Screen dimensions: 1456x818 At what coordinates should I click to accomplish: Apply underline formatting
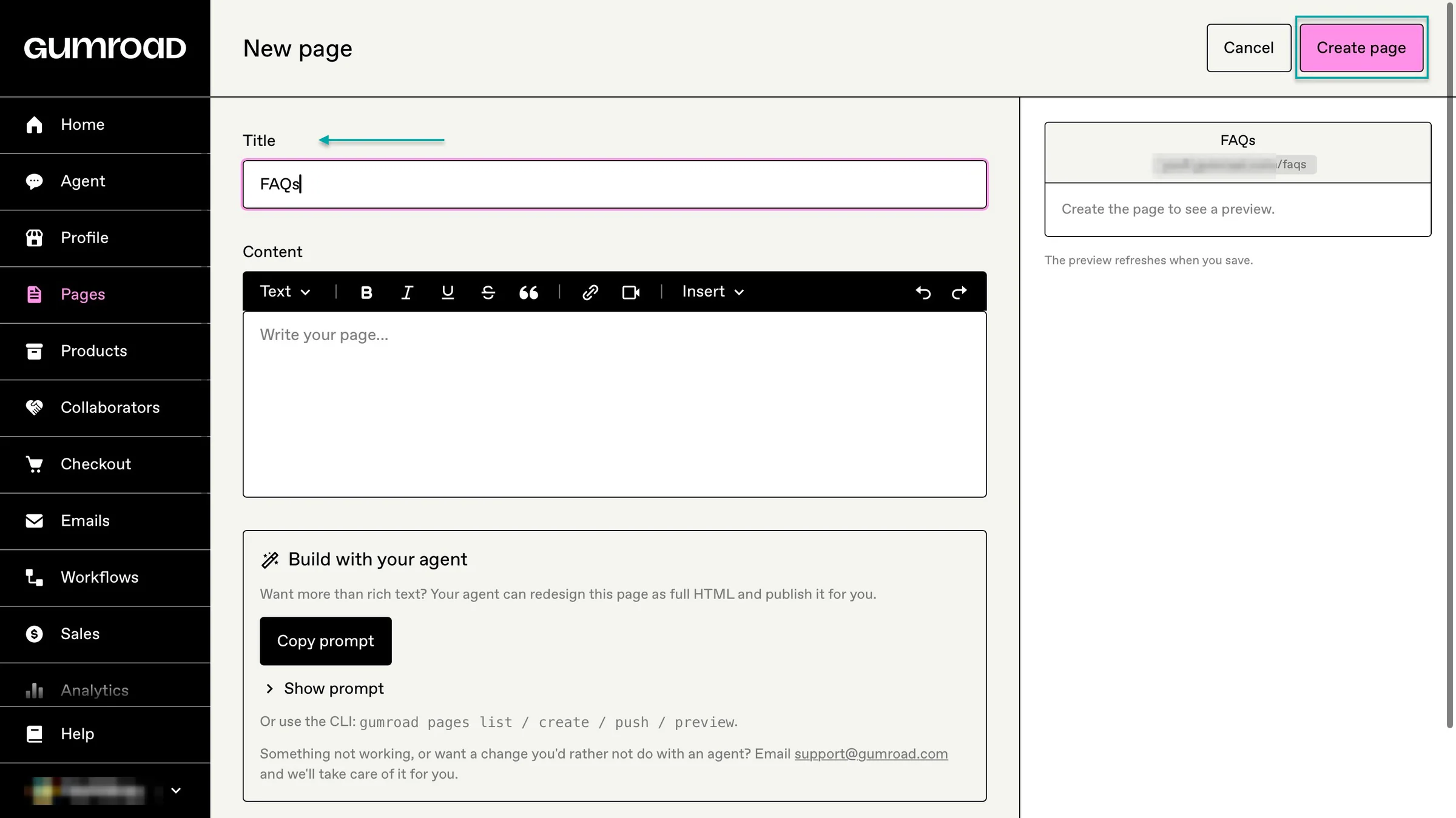point(448,292)
